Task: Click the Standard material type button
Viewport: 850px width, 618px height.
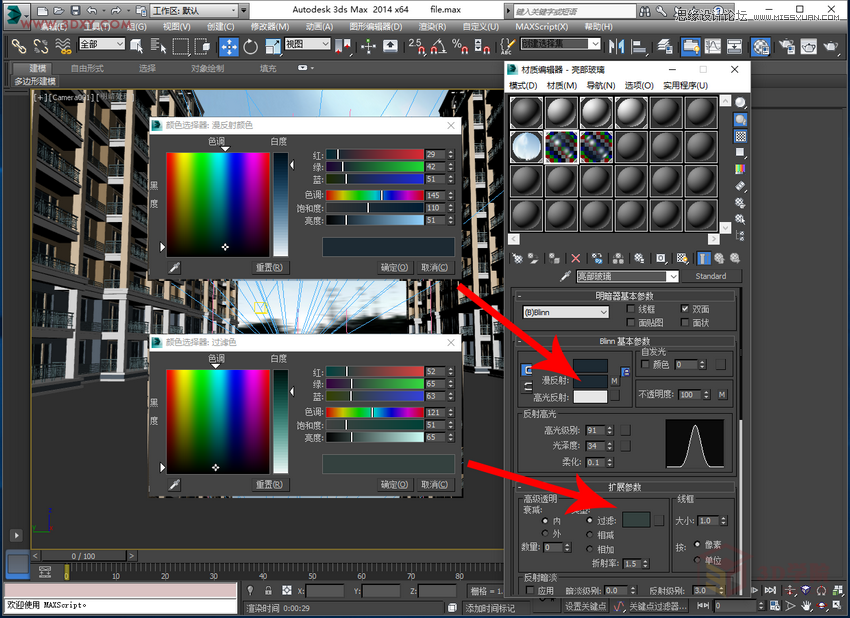Action: 711,276
